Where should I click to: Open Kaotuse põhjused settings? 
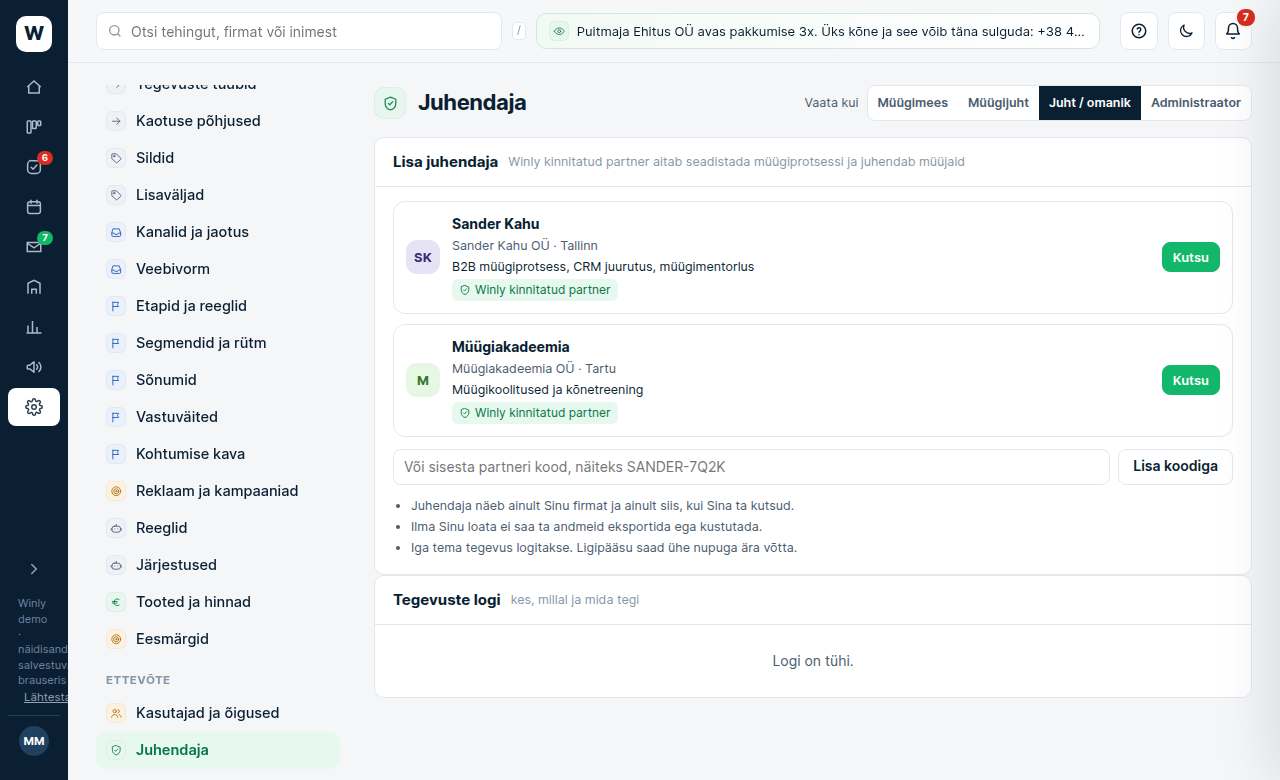218,121
